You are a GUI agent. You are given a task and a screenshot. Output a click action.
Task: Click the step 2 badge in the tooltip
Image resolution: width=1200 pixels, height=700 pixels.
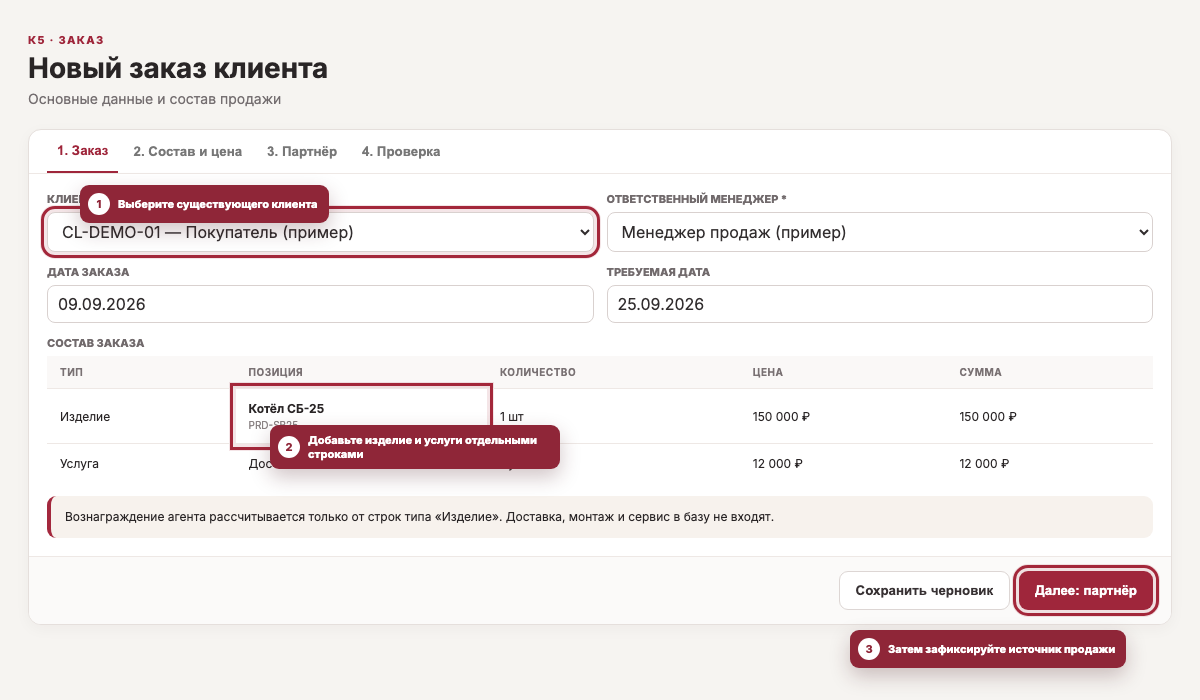click(x=289, y=447)
